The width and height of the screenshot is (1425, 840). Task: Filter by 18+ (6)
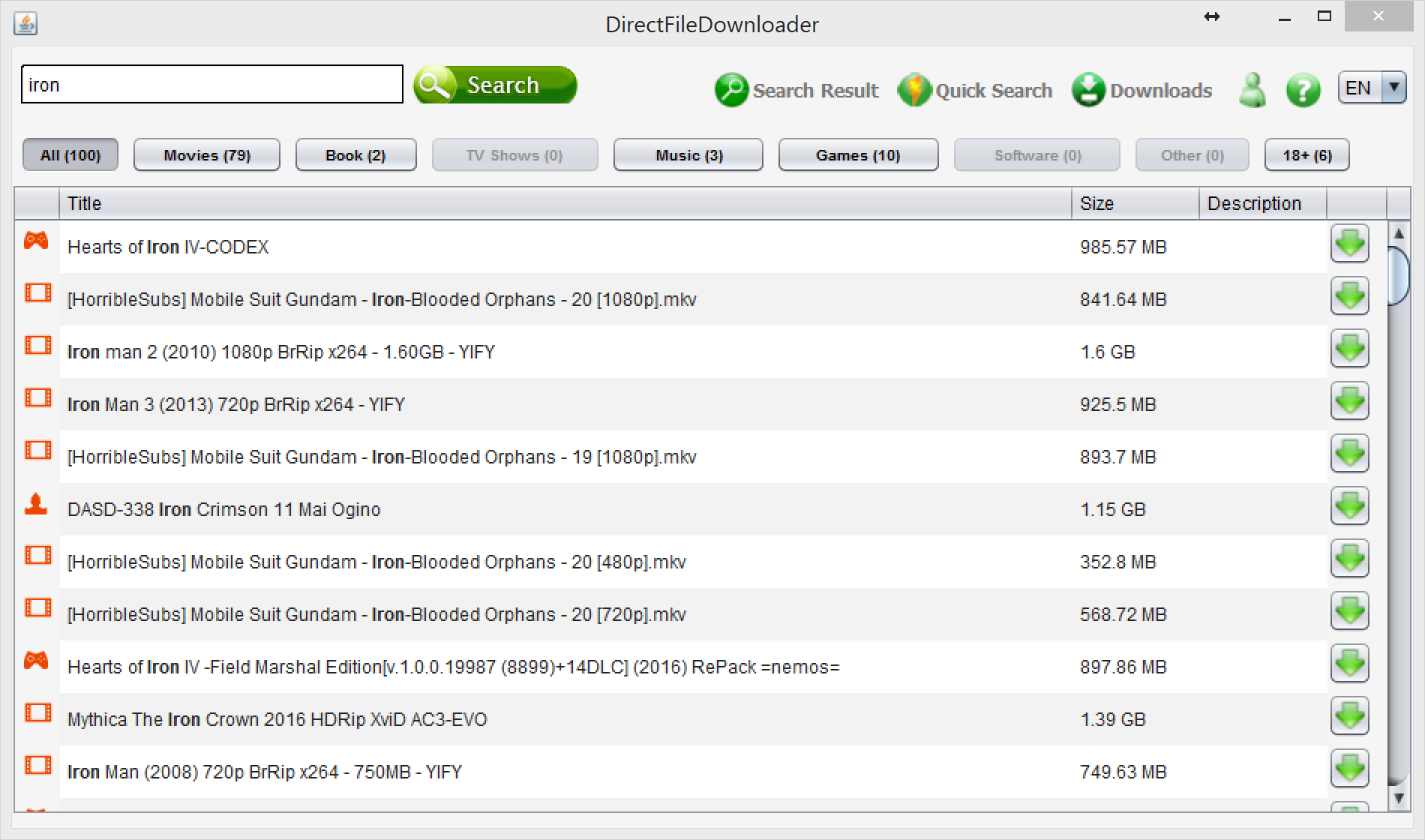click(1307, 155)
